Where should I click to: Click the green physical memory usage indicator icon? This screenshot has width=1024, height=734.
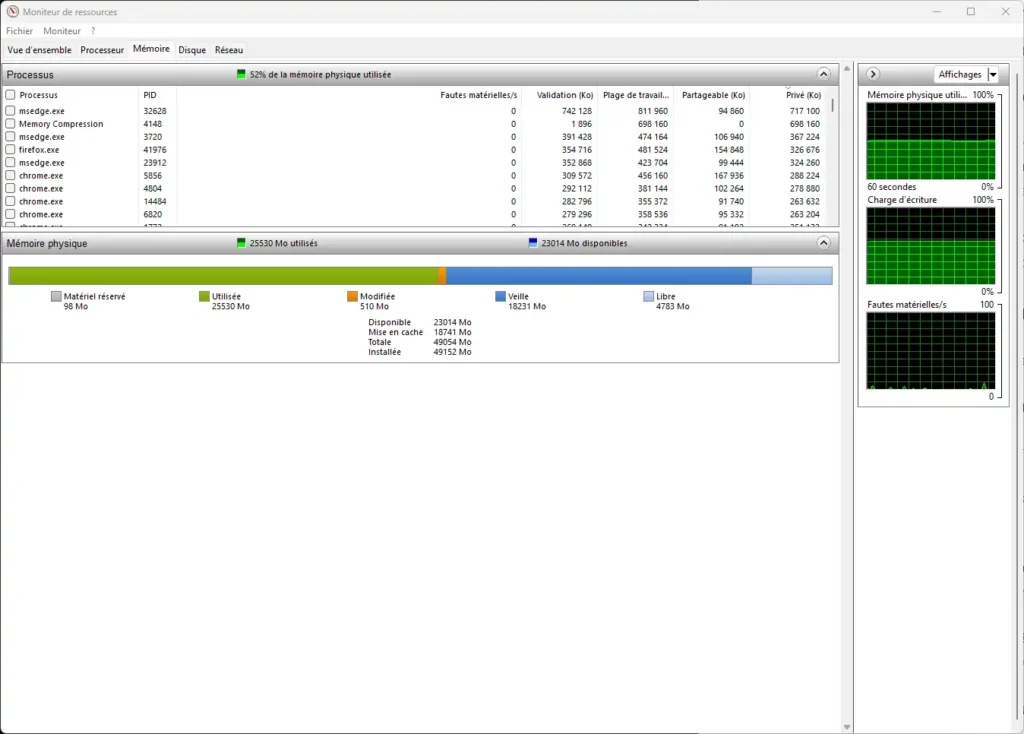(241, 75)
